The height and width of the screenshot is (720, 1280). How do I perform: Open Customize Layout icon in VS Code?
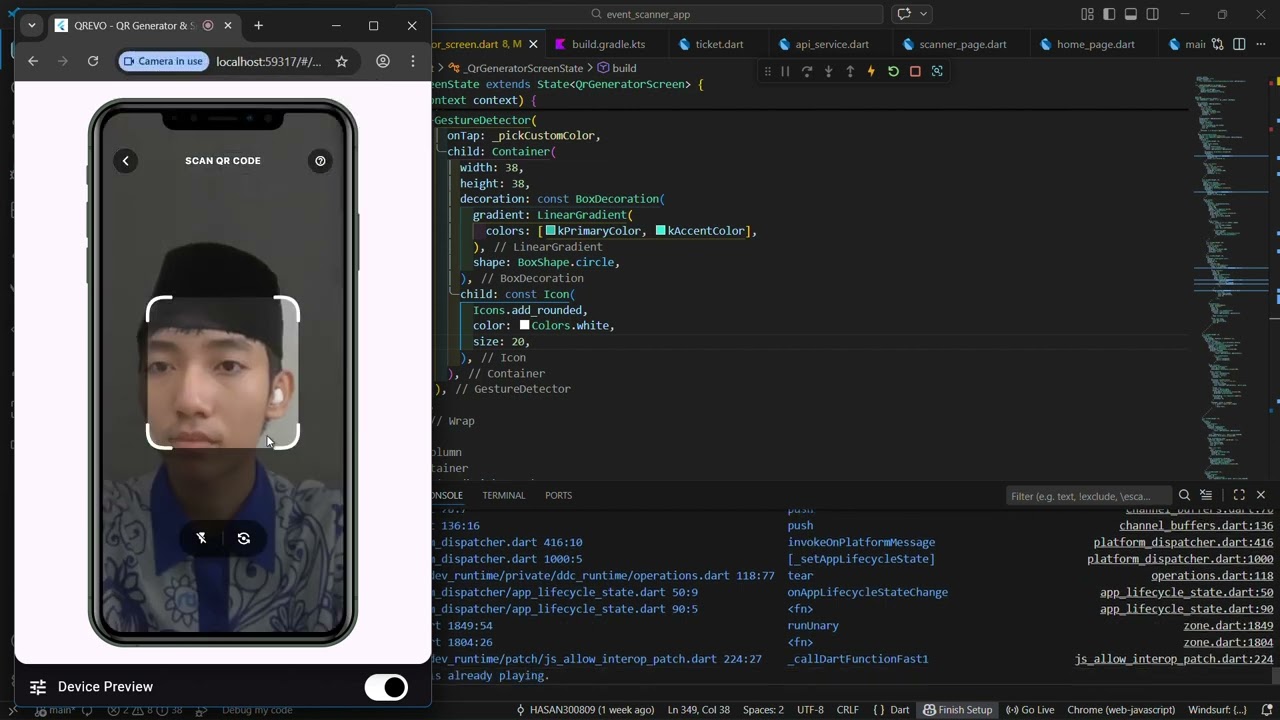[x=1087, y=14]
